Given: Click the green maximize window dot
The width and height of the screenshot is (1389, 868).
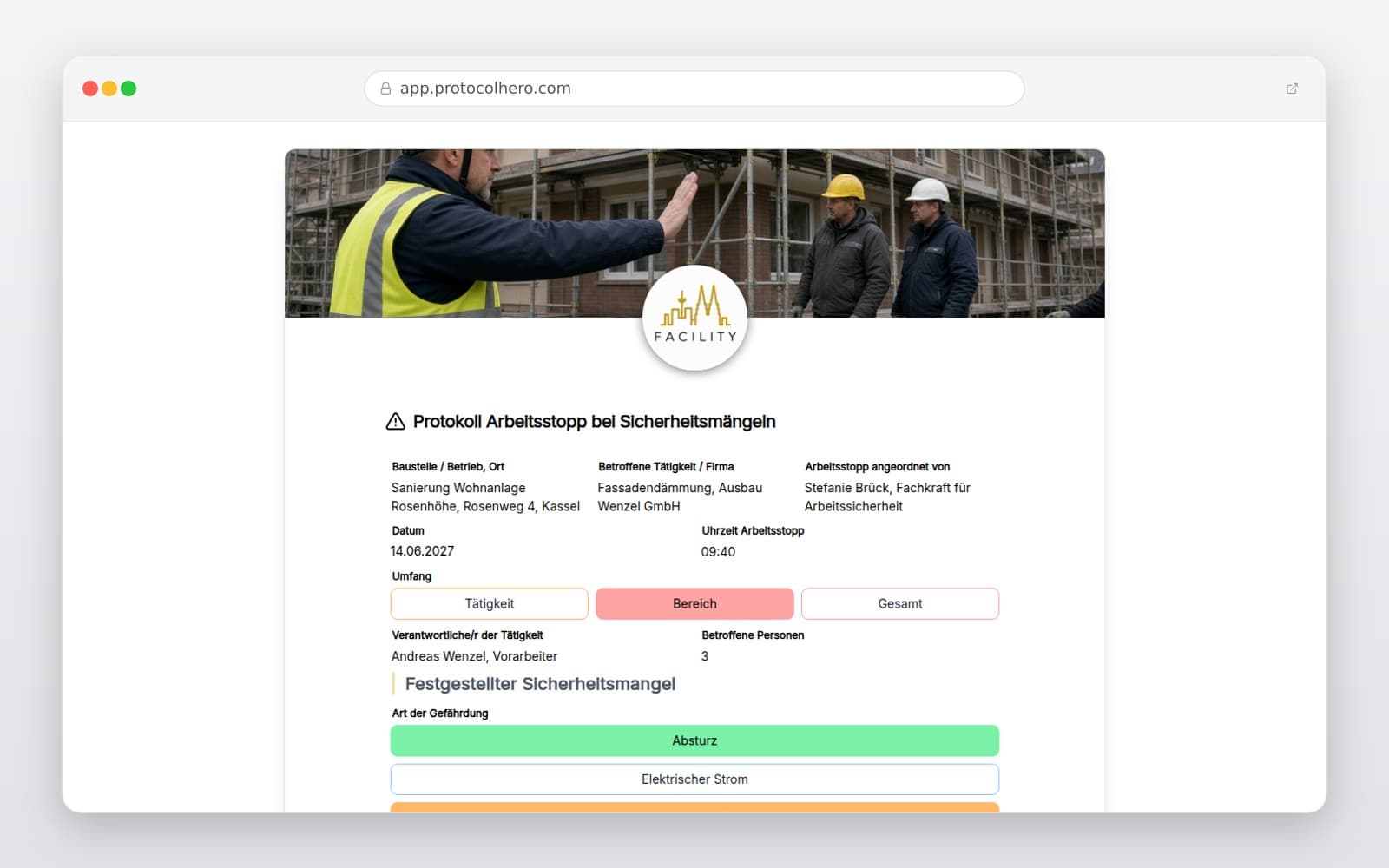Looking at the screenshot, I should click(x=128, y=89).
